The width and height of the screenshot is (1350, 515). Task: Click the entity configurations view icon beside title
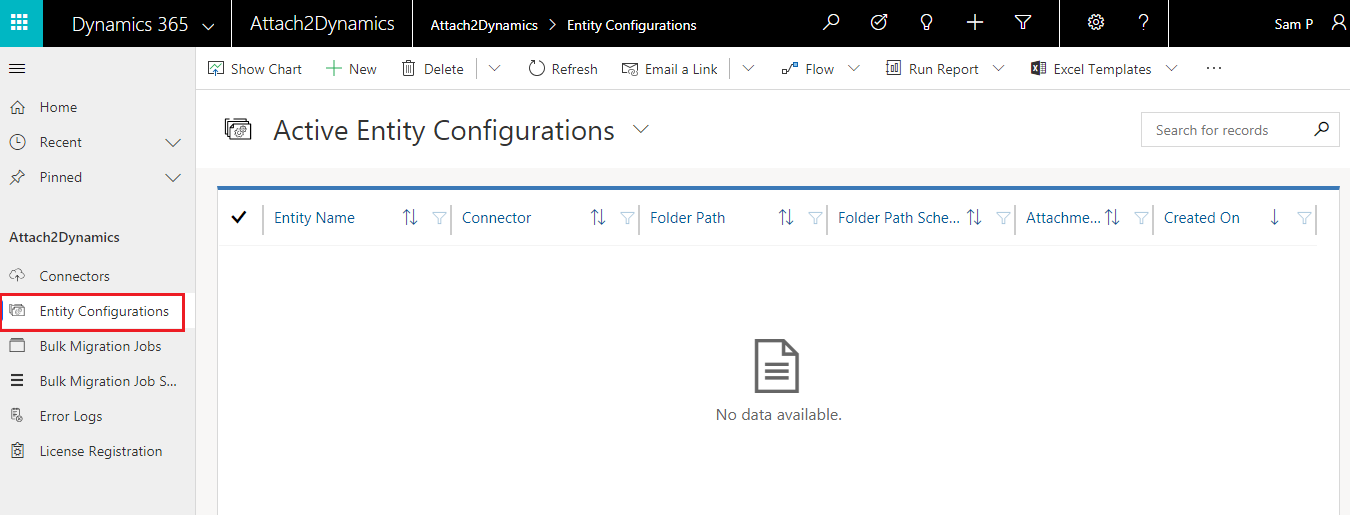coord(238,130)
